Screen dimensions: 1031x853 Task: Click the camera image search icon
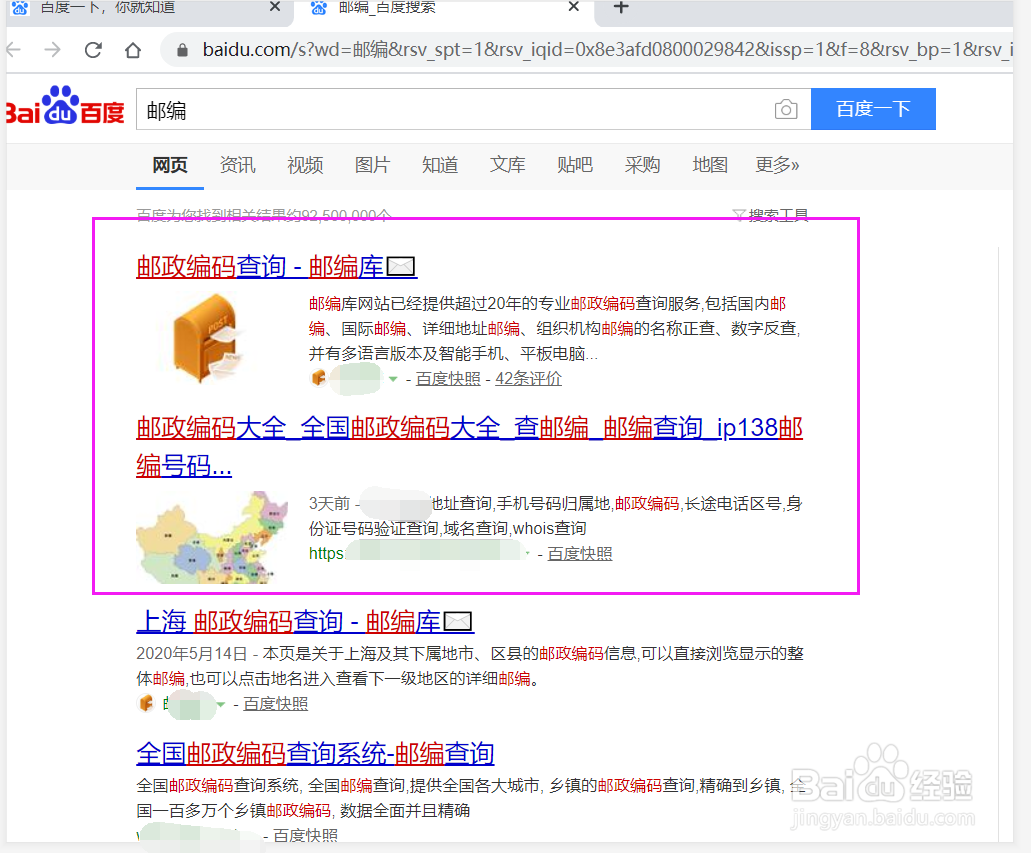pyautogui.click(x=786, y=109)
